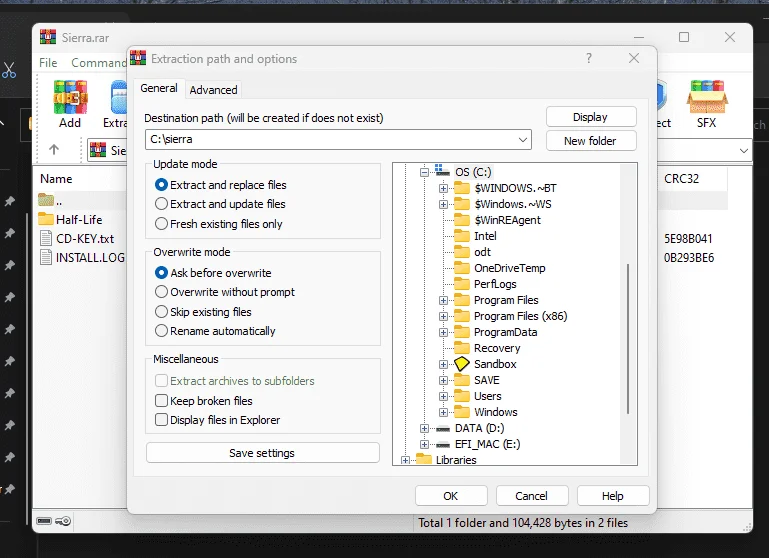Open the destination path dropdown arrow
The width and height of the screenshot is (769, 558).
[x=523, y=140]
